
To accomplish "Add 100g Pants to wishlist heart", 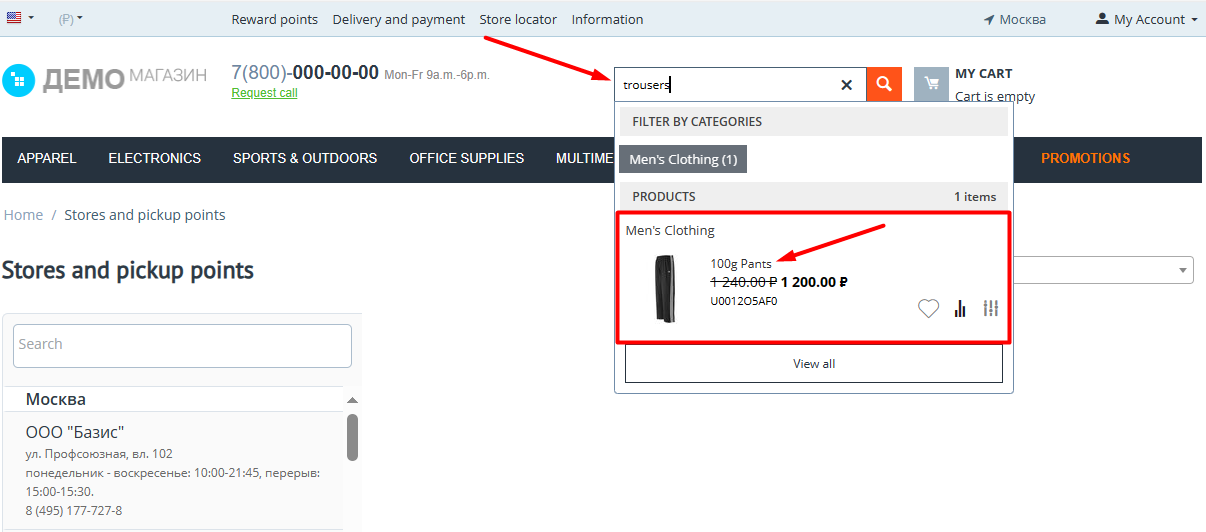I will (x=928, y=309).
